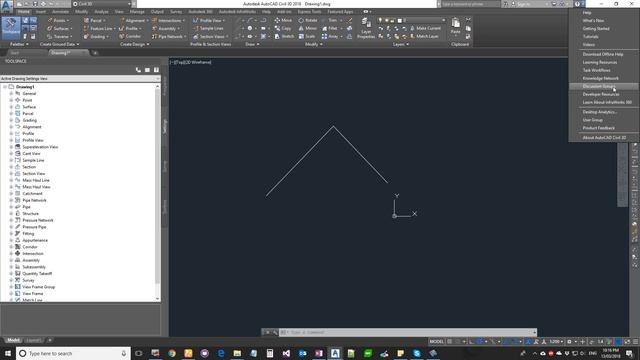Switch to the Home ribbon tab

coord(24,12)
